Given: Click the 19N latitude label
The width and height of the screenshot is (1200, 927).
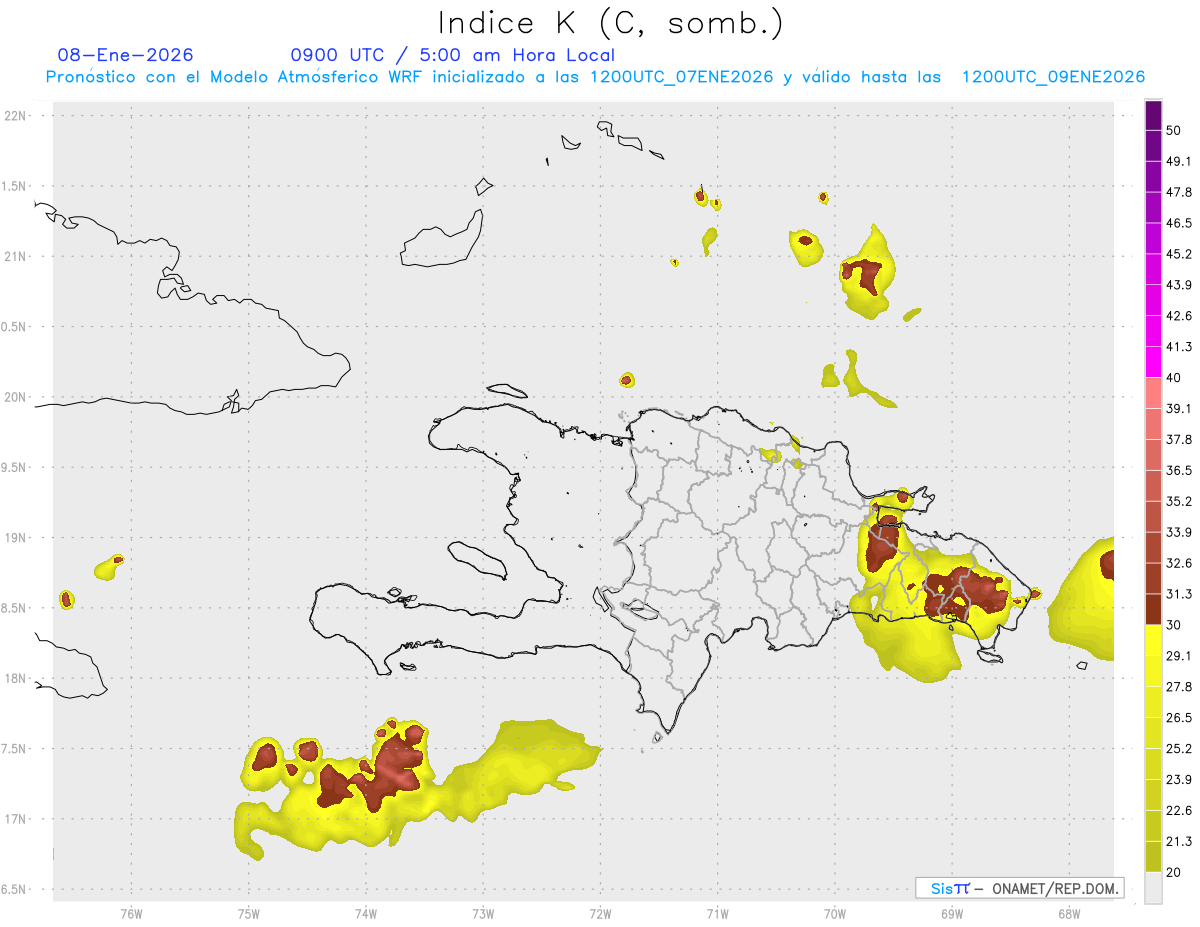Looking at the screenshot, I should [x=16, y=538].
